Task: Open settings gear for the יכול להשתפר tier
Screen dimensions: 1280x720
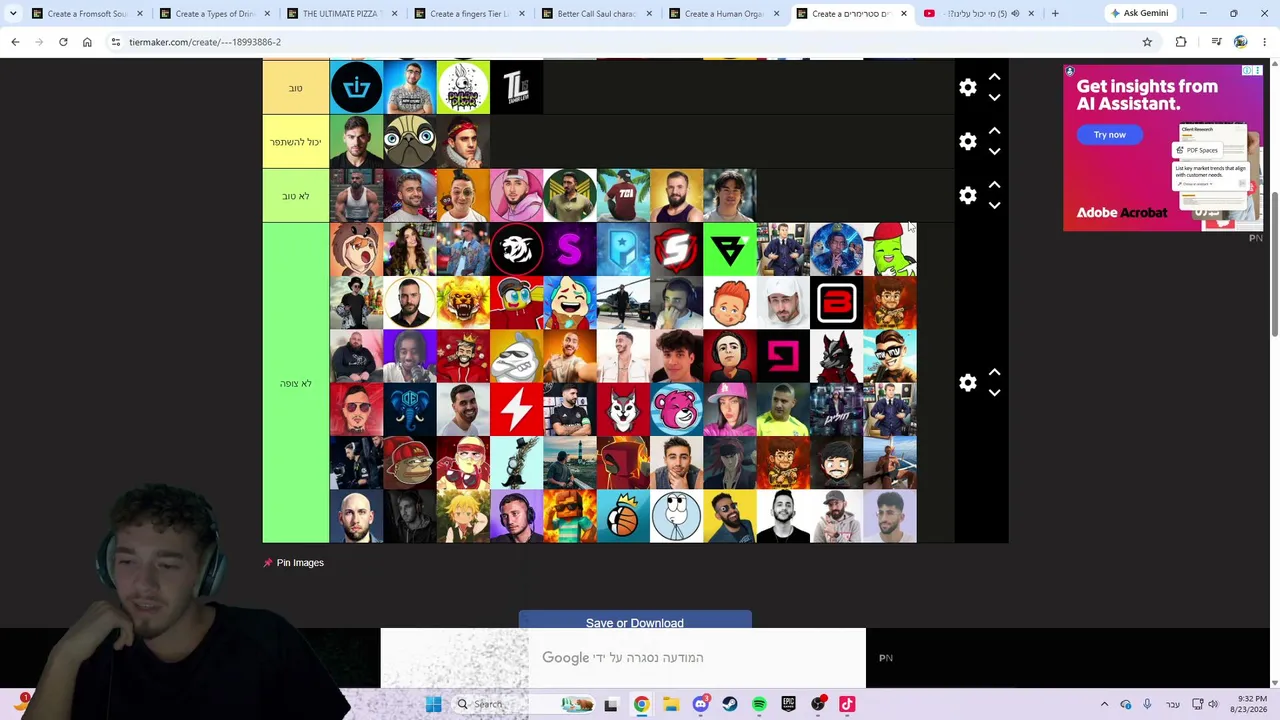Action: 967,141
